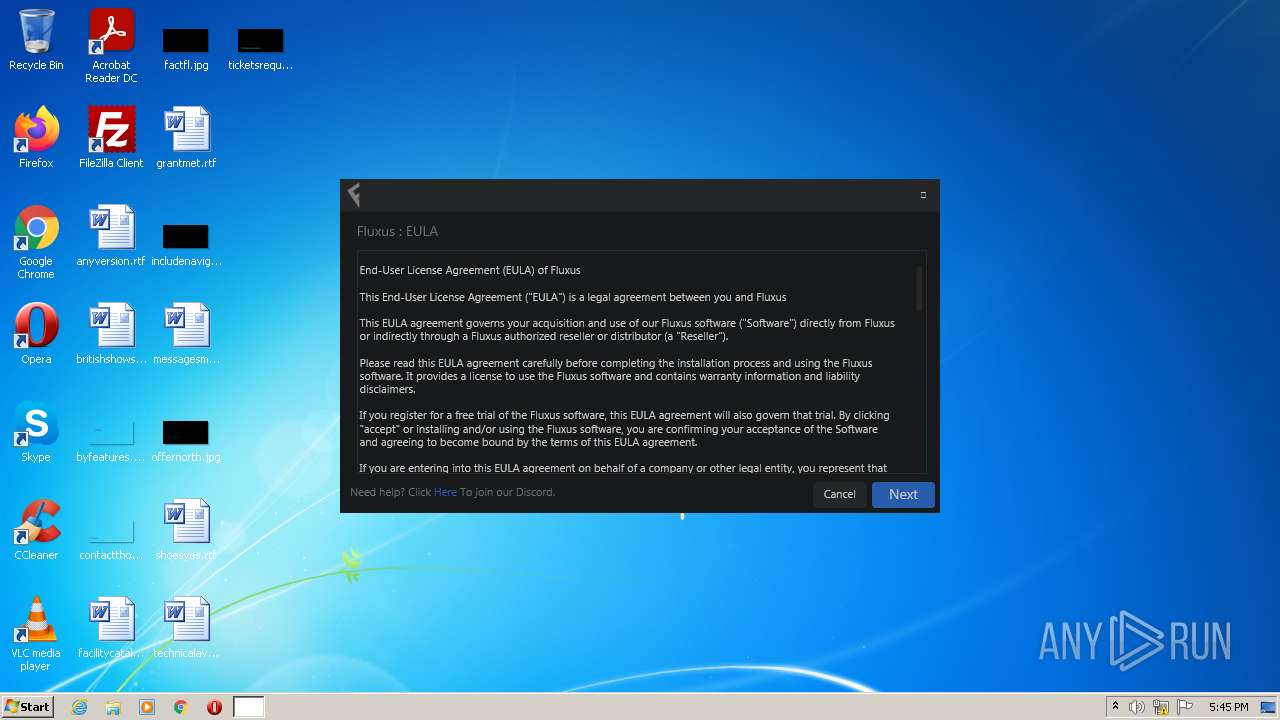Select the grantmet.rtf document
Screen dimensions: 1280x720
186,138
